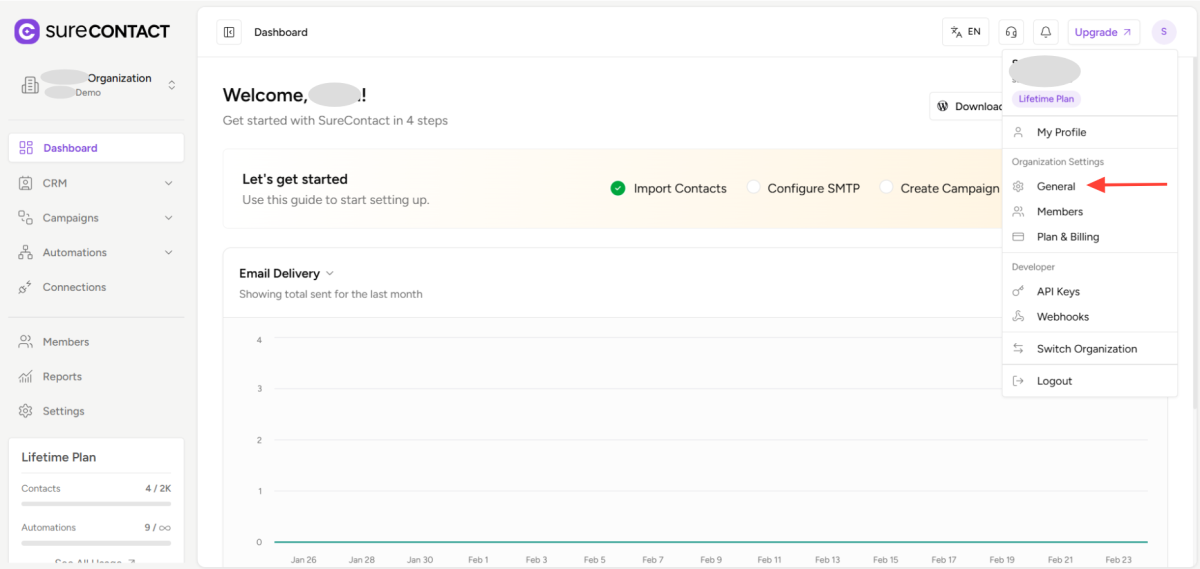This screenshot has height=569, width=1200.
Task: Open the support headset icon
Action: (1011, 32)
